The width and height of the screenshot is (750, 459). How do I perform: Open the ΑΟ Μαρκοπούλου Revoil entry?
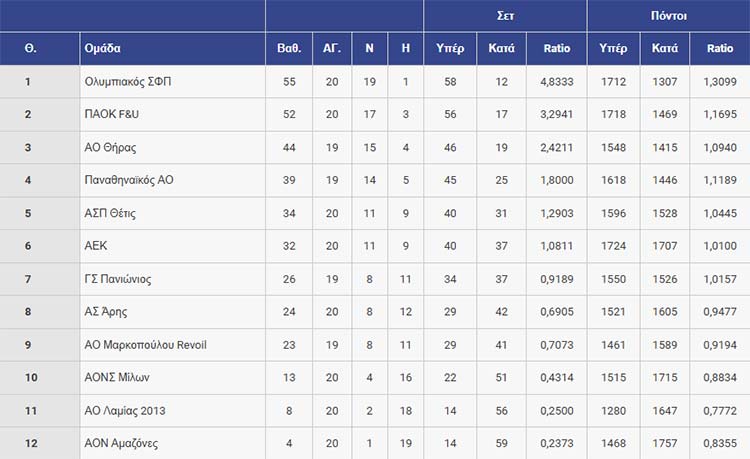click(145, 345)
